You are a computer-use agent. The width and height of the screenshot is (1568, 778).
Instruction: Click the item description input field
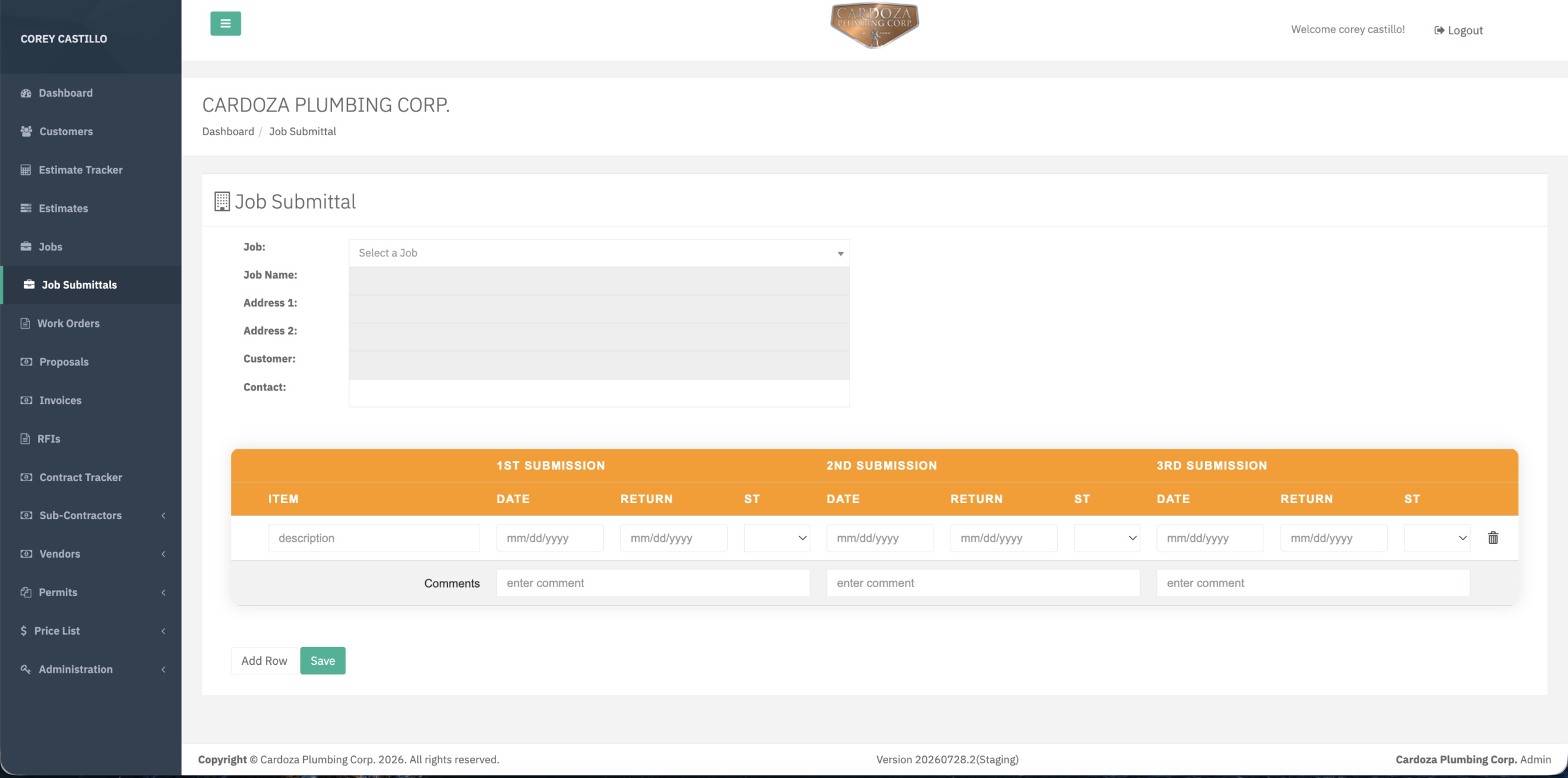point(374,538)
